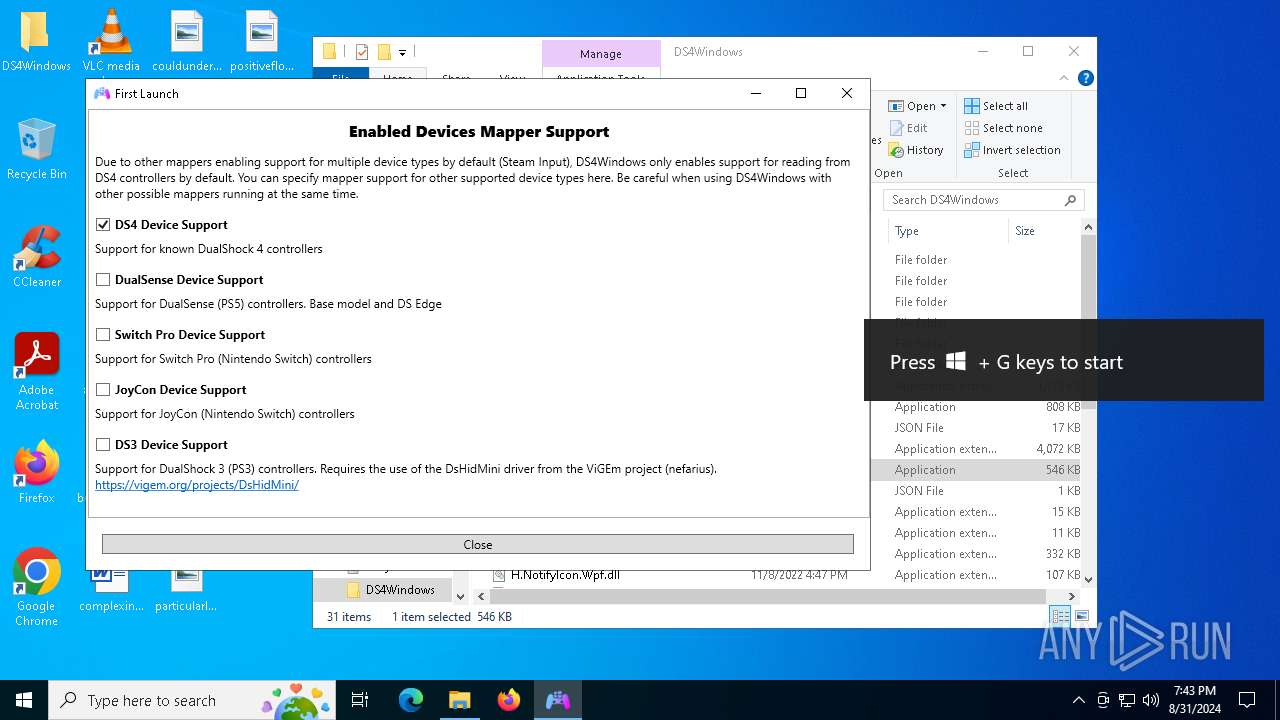Select DS4Windows folder in Explorer navigation tree

click(399, 590)
